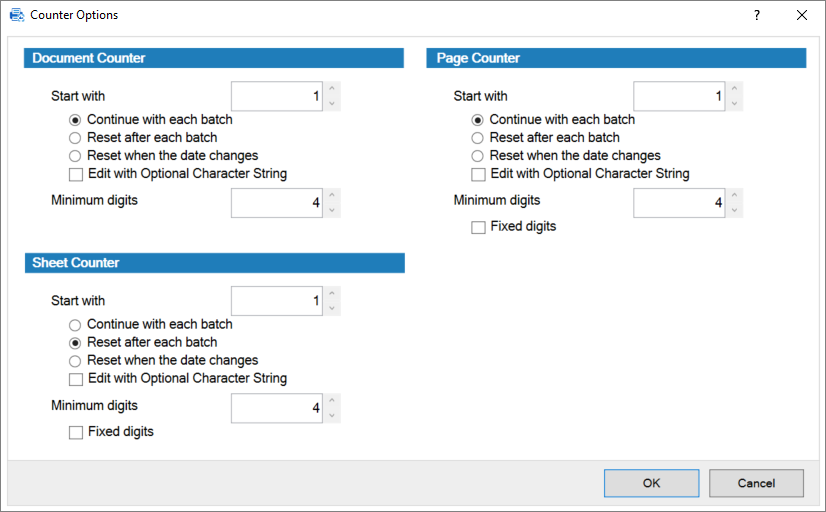The height and width of the screenshot is (512, 826).
Task: Select Sheet Counter Continue with each batch
Action: [x=75, y=325]
